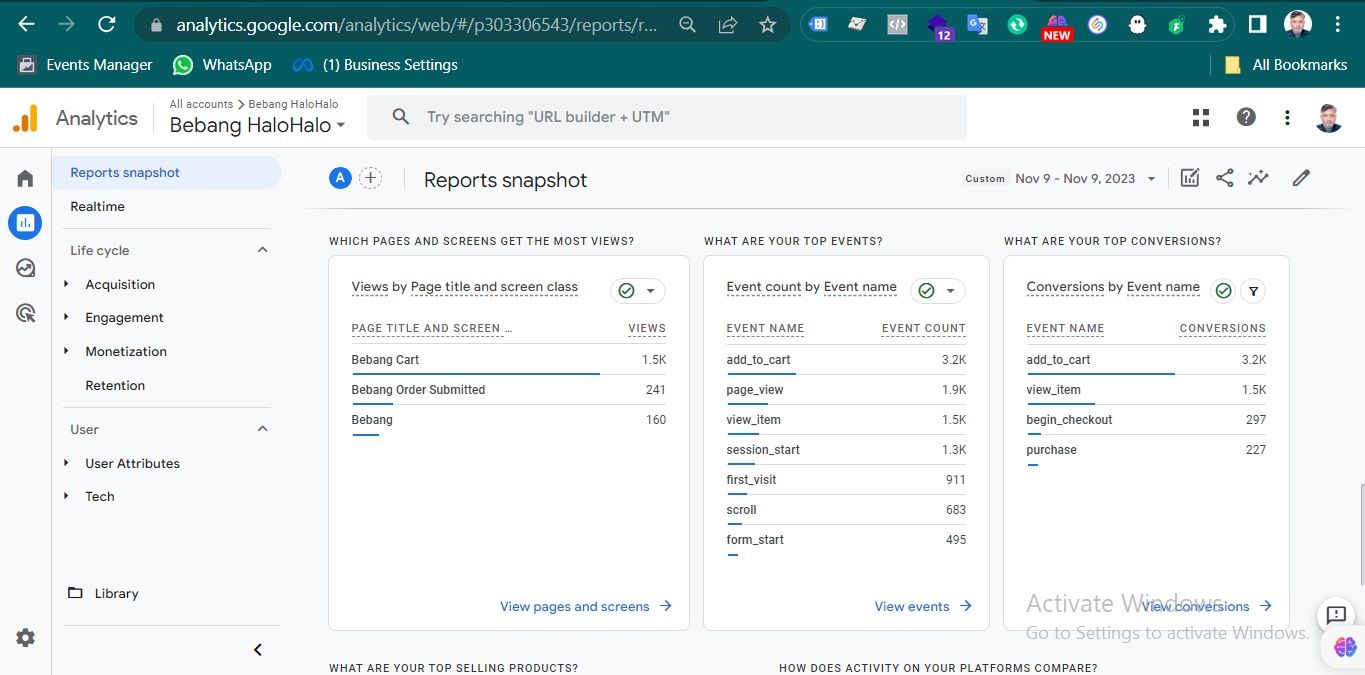Click the page vertical scrollbar

point(1360,534)
